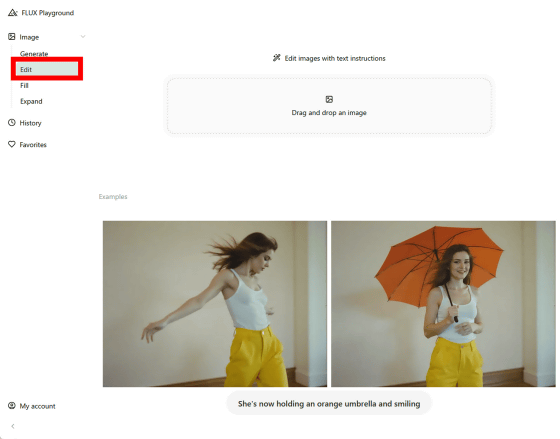Click the magic wand edit icon

point(276,58)
